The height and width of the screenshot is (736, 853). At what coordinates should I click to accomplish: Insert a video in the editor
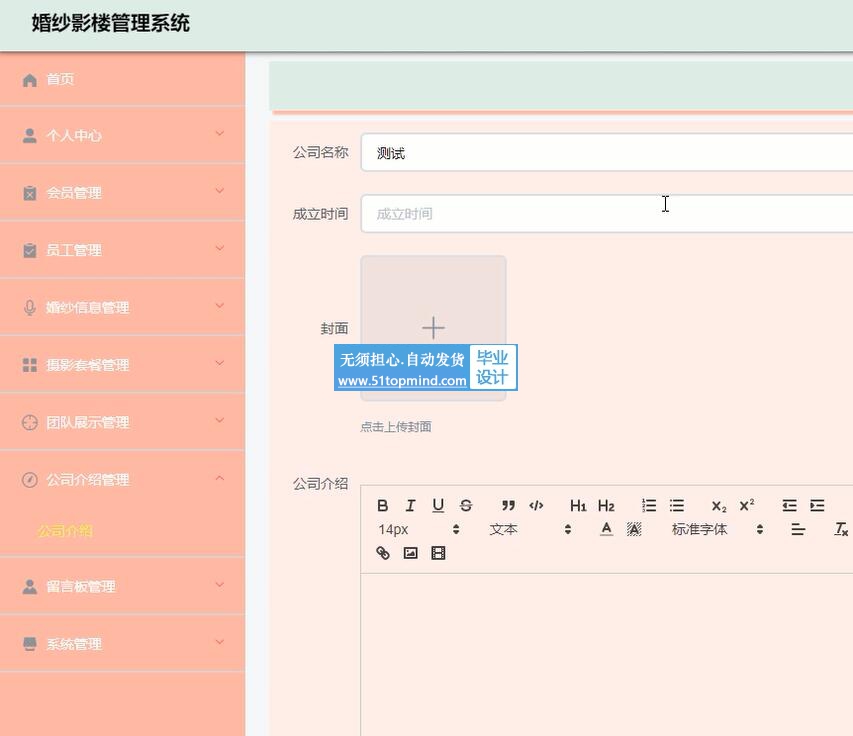click(x=438, y=553)
